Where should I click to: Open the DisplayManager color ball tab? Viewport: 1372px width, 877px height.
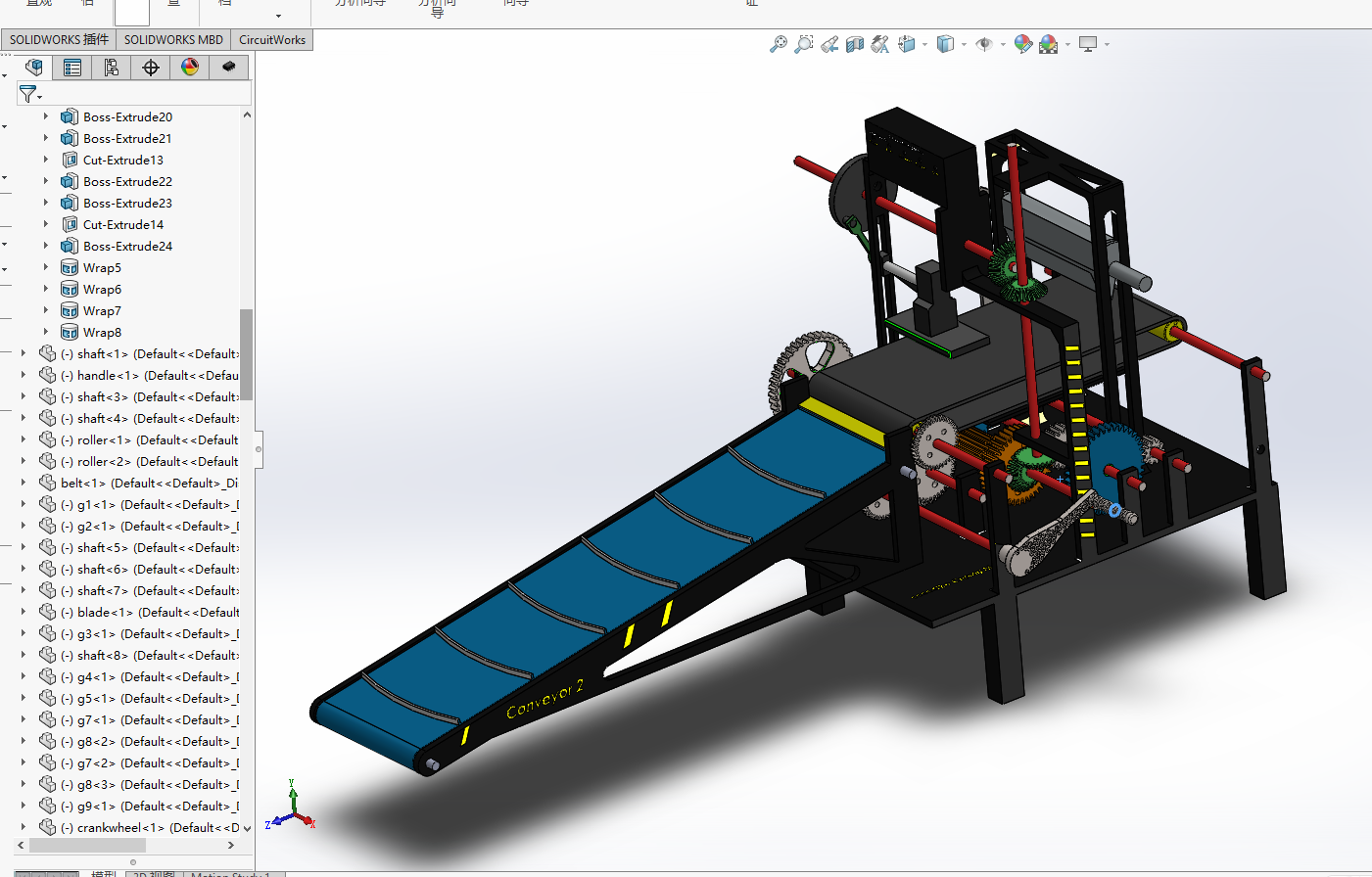[x=190, y=68]
